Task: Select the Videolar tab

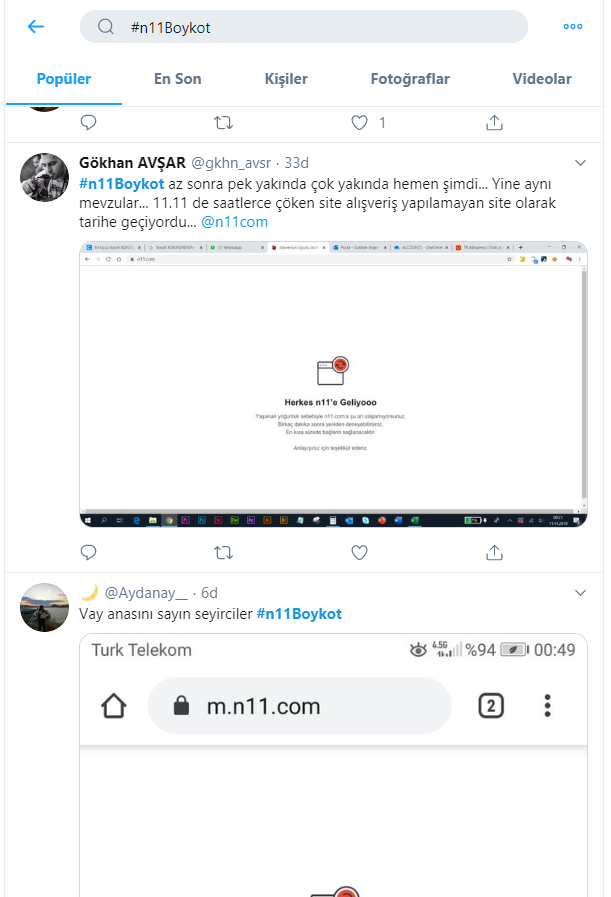Action: (542, 79)
